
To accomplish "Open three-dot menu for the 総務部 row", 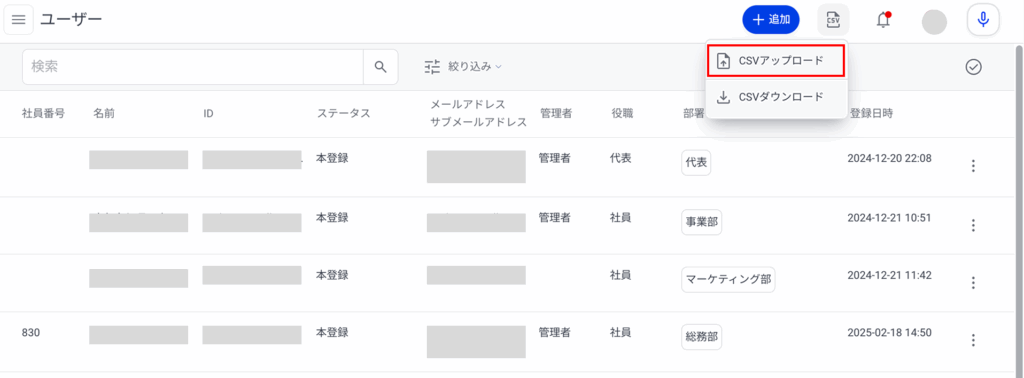I will (973, 340).
